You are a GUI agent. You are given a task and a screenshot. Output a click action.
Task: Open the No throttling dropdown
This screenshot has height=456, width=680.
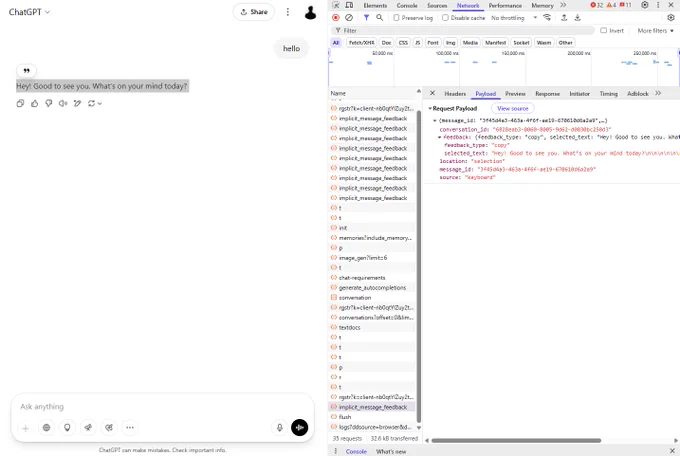point(514,18)
